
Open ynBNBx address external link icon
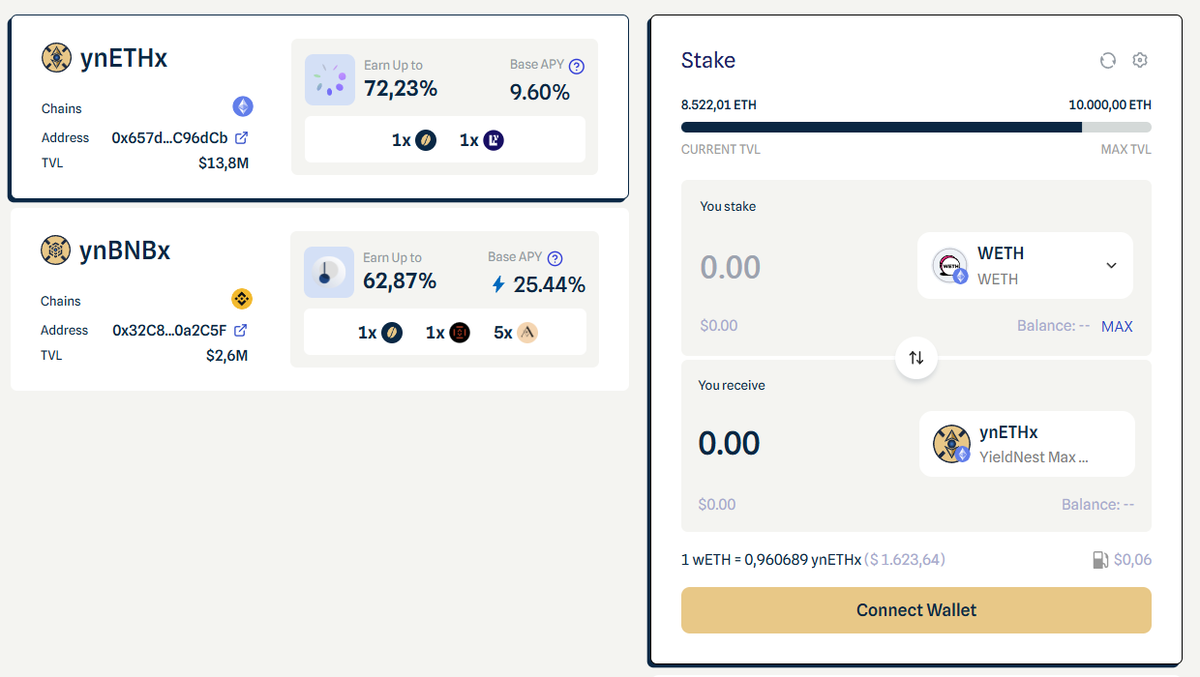(240, 330)
